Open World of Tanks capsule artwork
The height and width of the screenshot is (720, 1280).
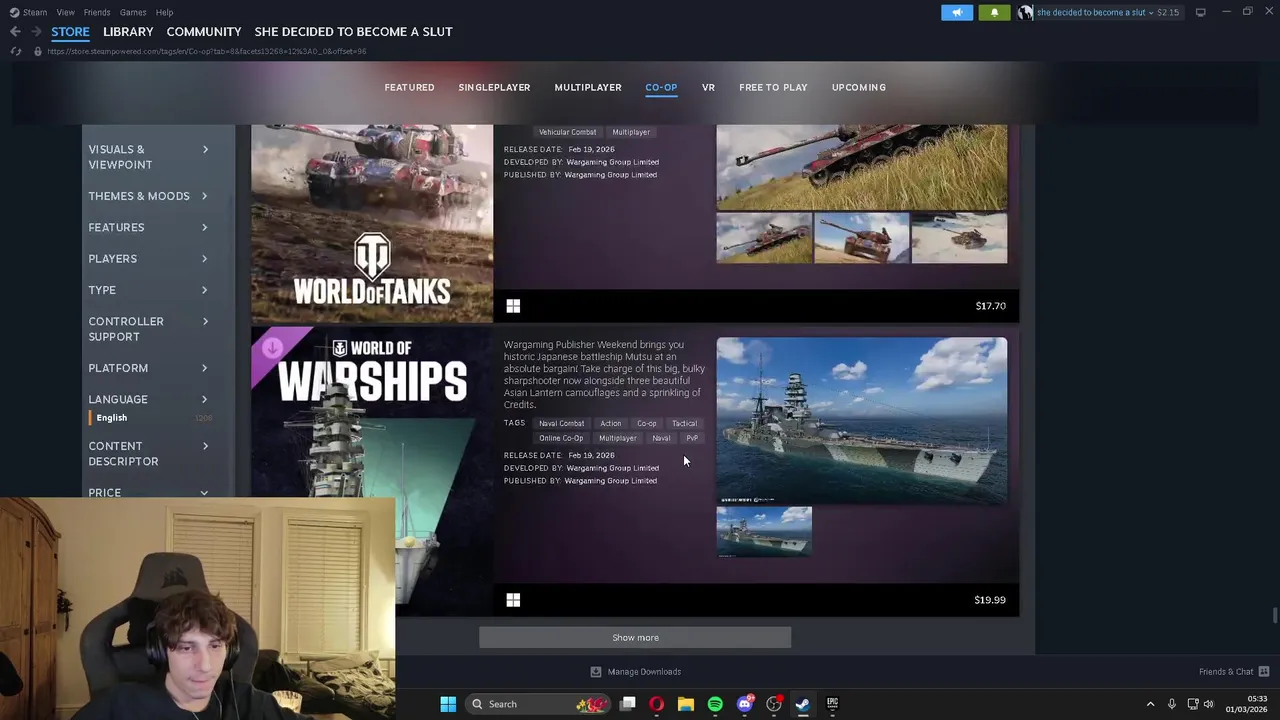[372, 223]
